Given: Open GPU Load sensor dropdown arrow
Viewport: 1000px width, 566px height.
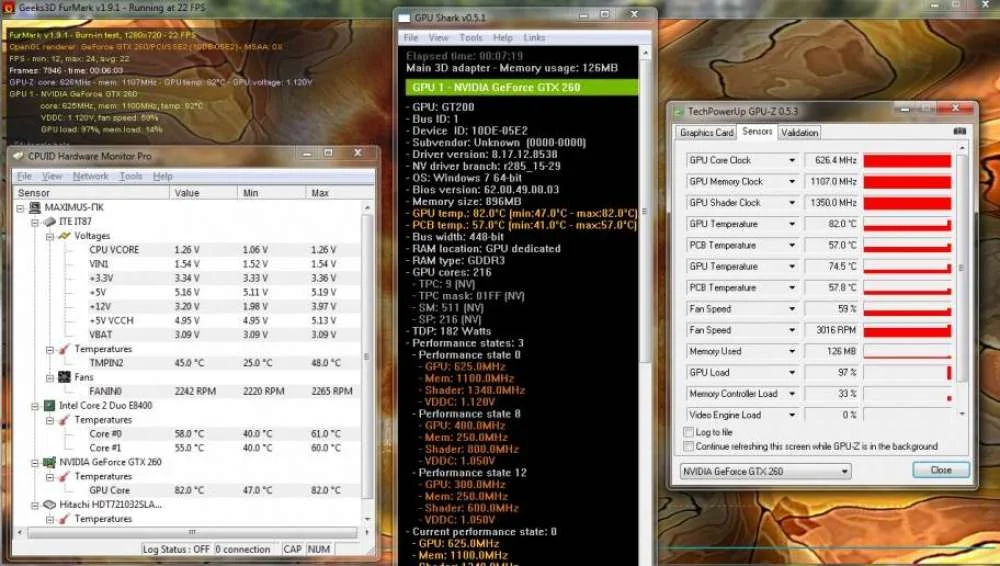Looking at the screenshot, I should [792, 373].
